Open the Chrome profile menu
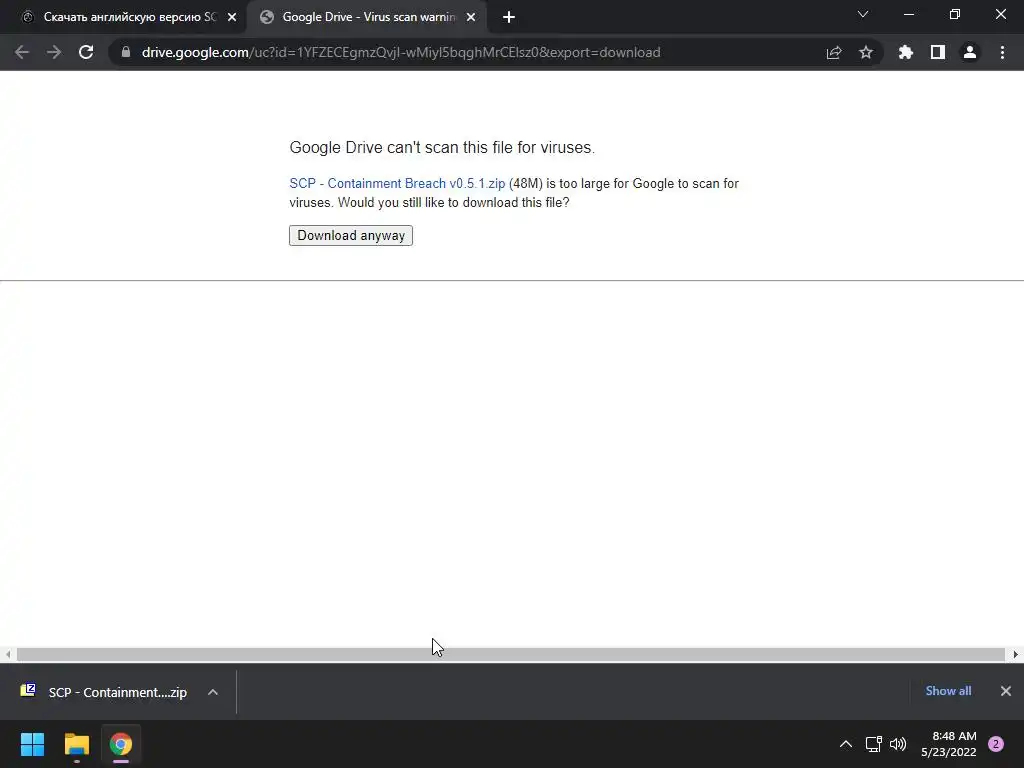The image size is (1024, 768). pyautogui.click(x=970, y=52)
